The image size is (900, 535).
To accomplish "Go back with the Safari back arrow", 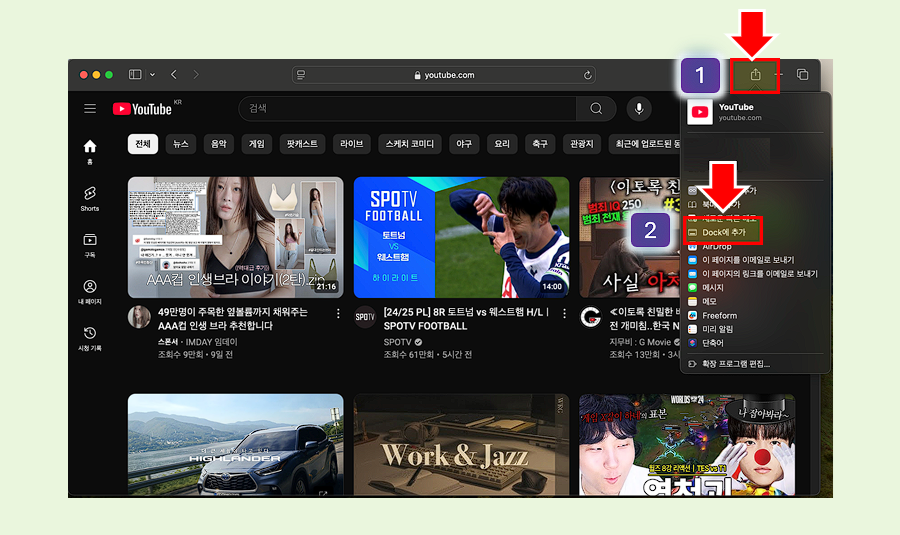I will coord(174,75).
